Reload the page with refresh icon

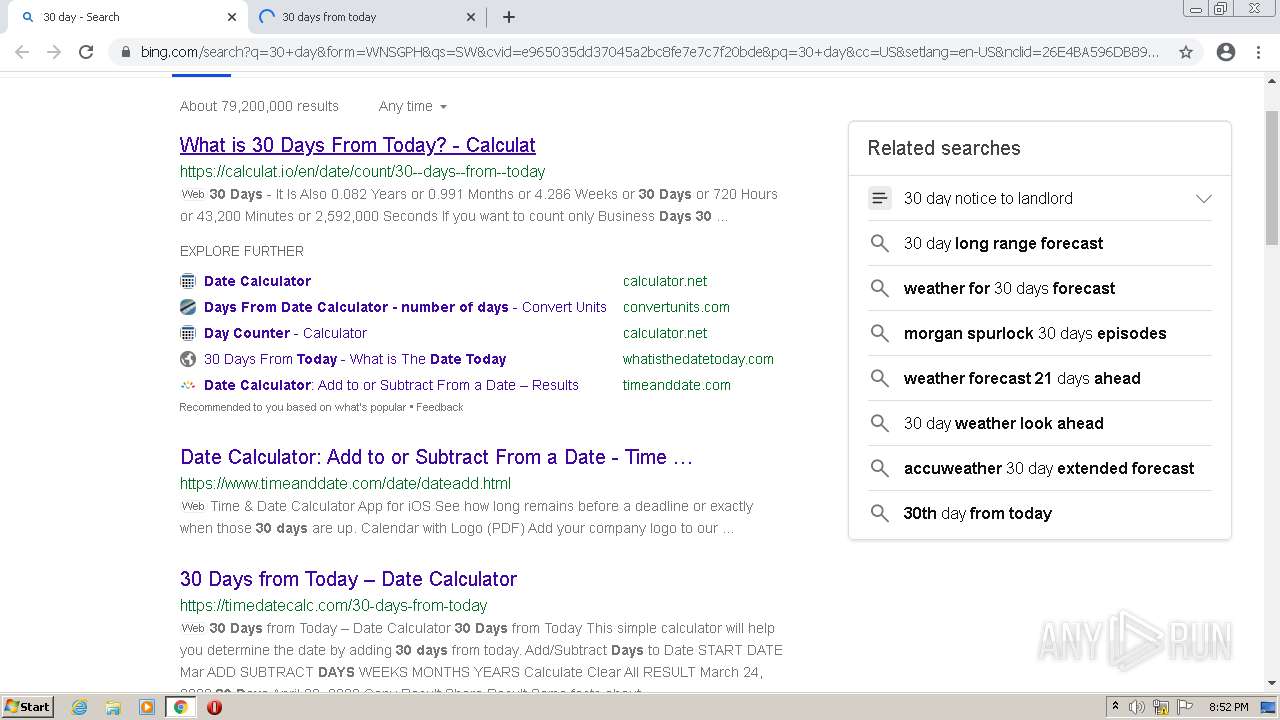pos(86,52)
